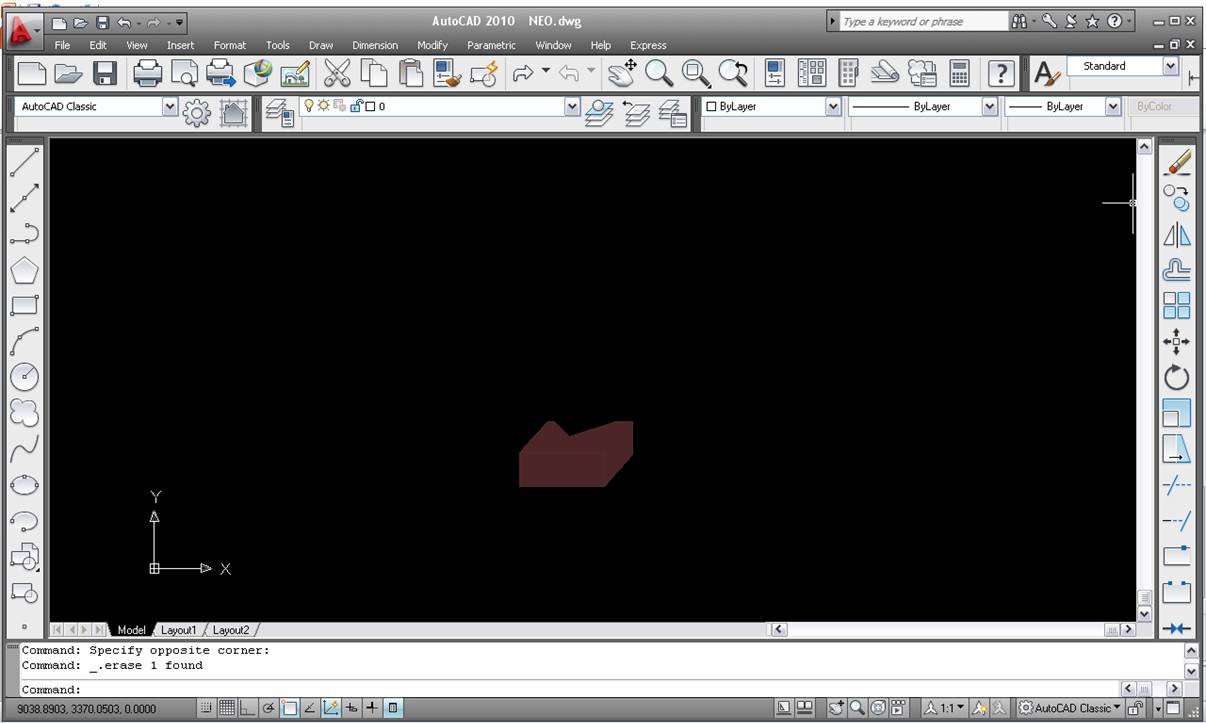The height and width of the screenshot is (723, 1206).
Task: Select the Line draw tool
Action: 24,162
